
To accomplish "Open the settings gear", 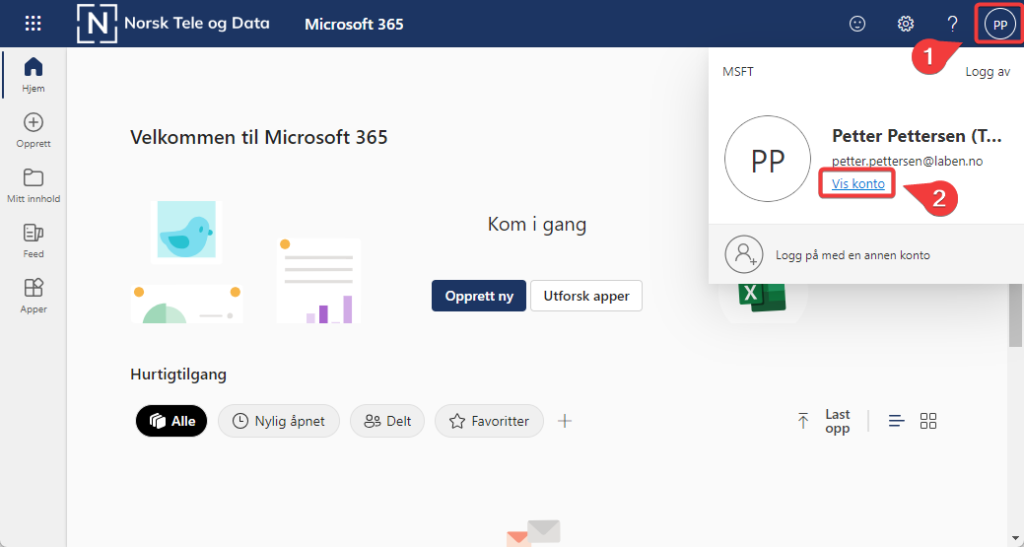I will click(x=905, y=24).
